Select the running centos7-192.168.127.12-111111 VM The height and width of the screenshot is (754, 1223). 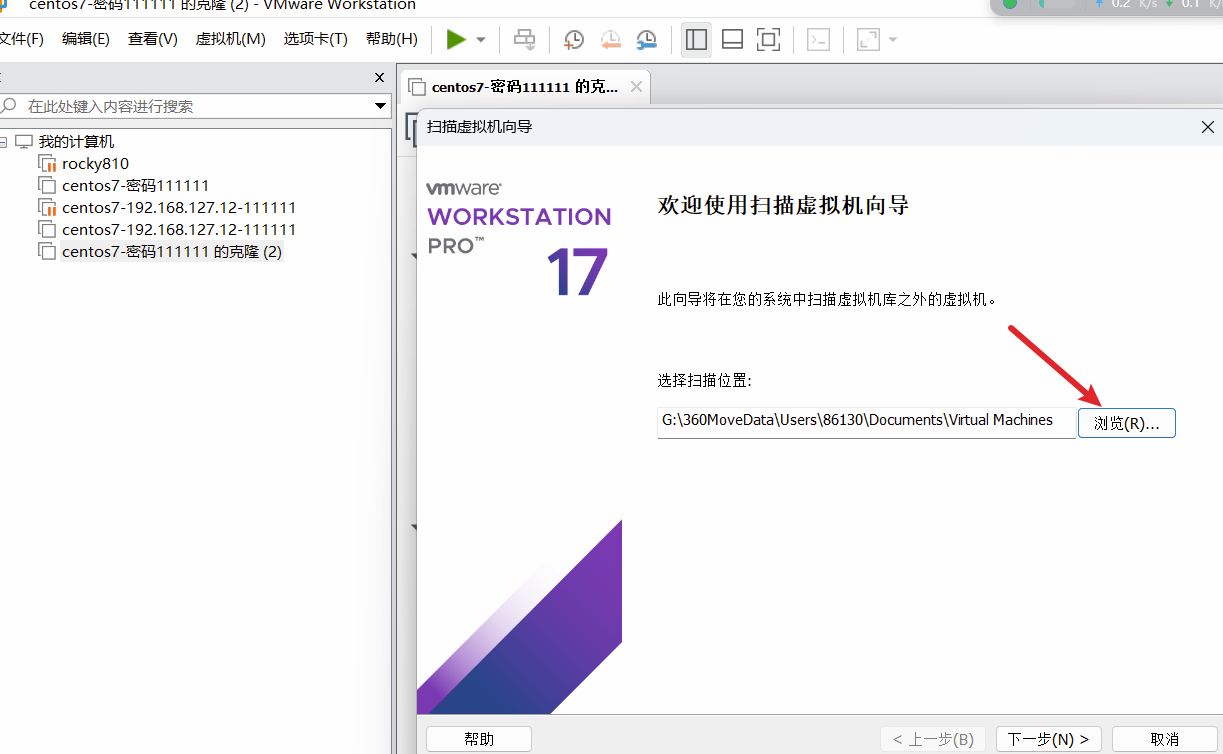click(x=179, y=208)
